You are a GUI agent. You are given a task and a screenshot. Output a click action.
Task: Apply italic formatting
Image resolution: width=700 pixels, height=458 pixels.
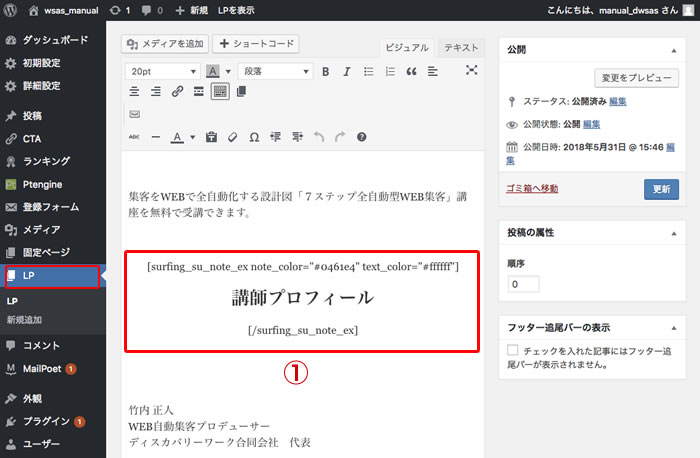point(347,71)
